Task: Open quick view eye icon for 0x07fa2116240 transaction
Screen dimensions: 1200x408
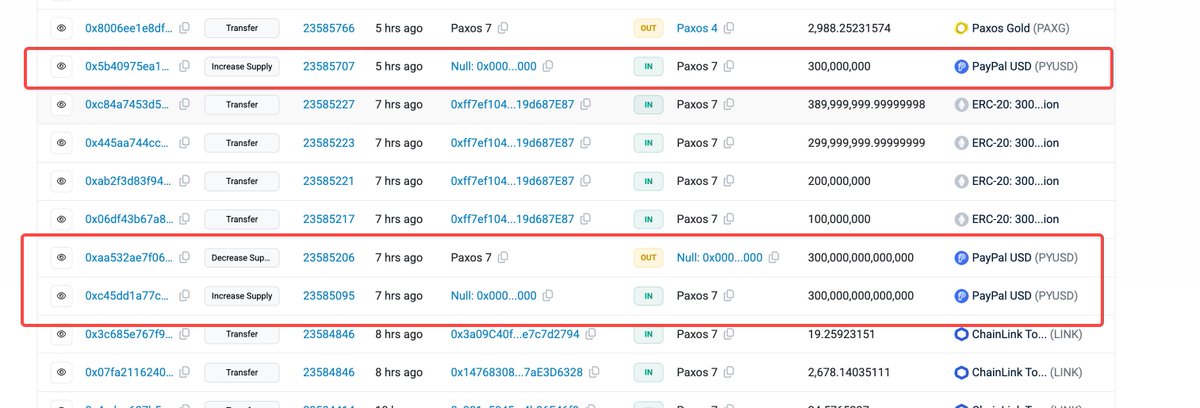Action: [x=61, y=372]
